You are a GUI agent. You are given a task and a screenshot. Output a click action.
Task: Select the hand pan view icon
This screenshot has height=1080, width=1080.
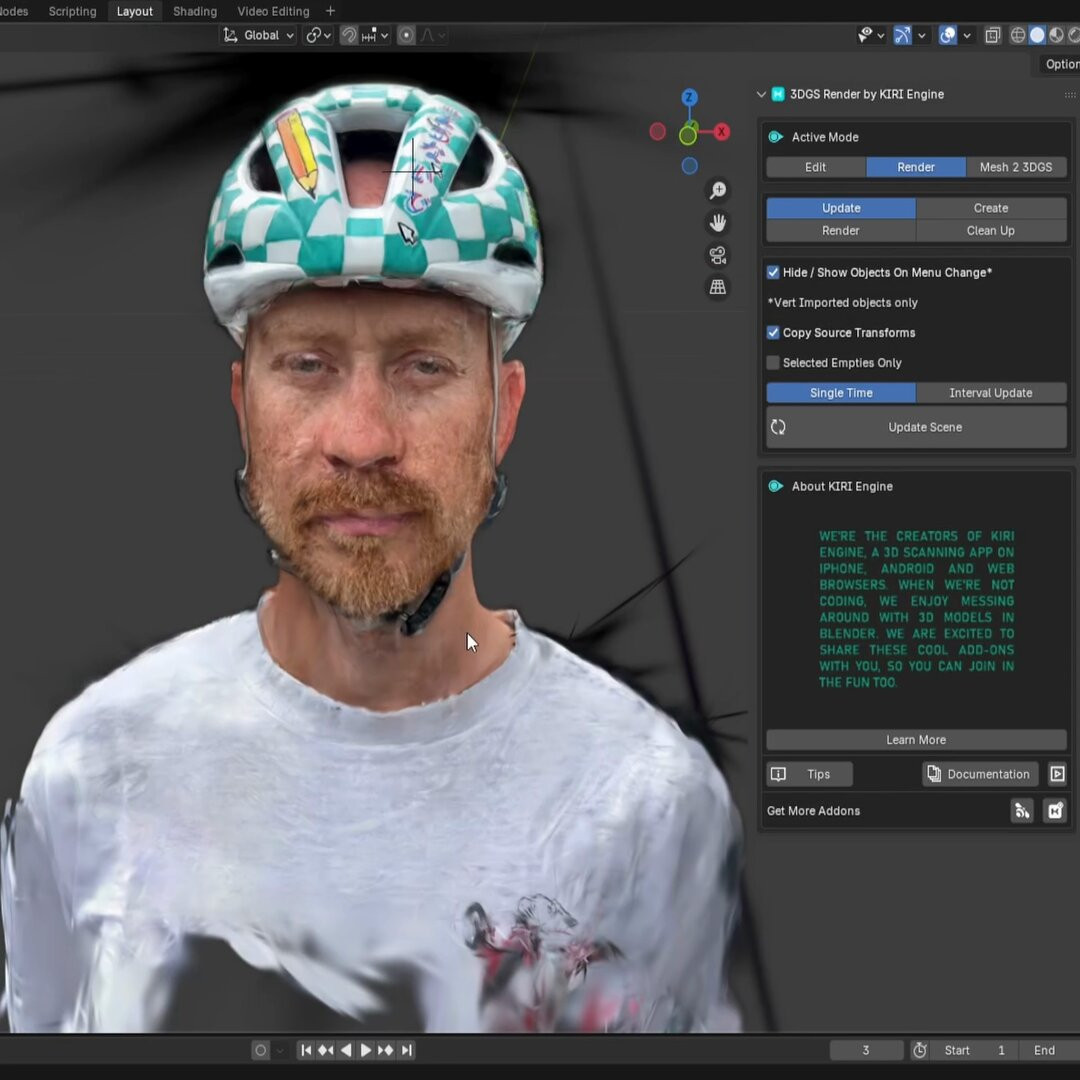coord(718,222)
